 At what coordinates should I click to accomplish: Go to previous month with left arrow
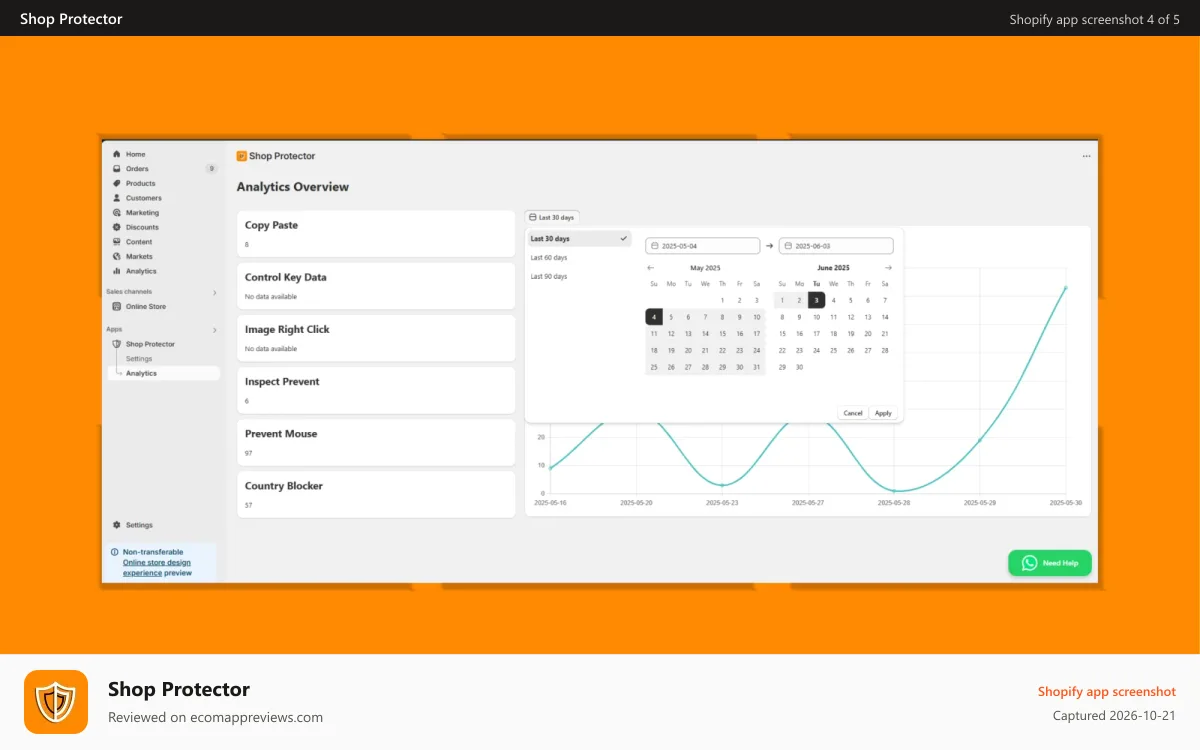click(x=651, y=268)
